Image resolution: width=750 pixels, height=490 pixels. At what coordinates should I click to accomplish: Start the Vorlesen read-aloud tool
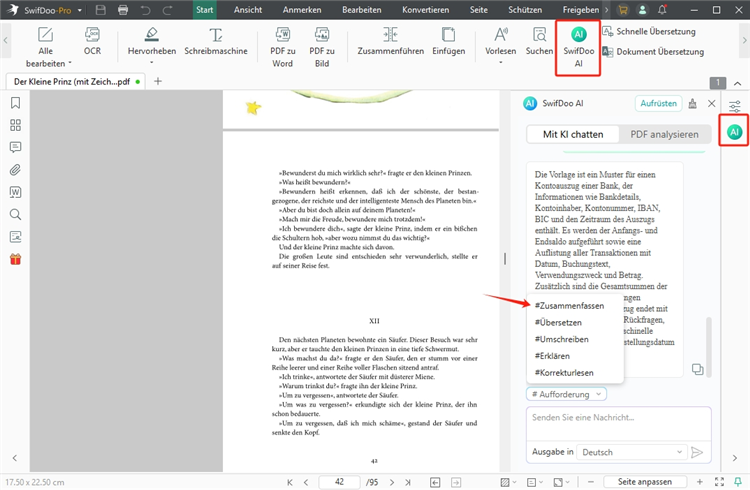[500, 41]
